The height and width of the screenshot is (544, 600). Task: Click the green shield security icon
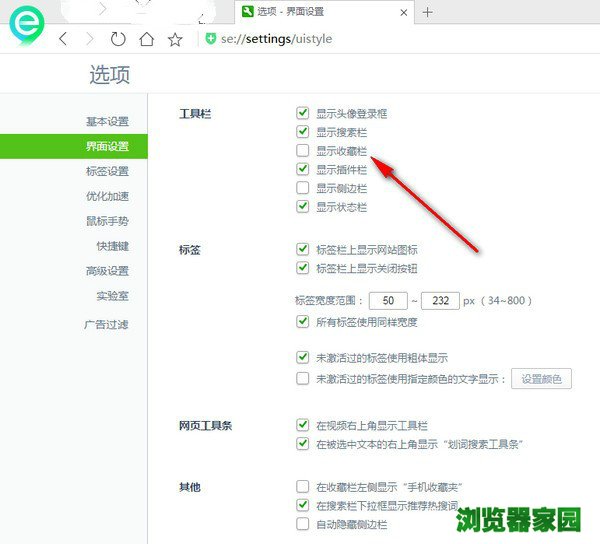(210, 39)
